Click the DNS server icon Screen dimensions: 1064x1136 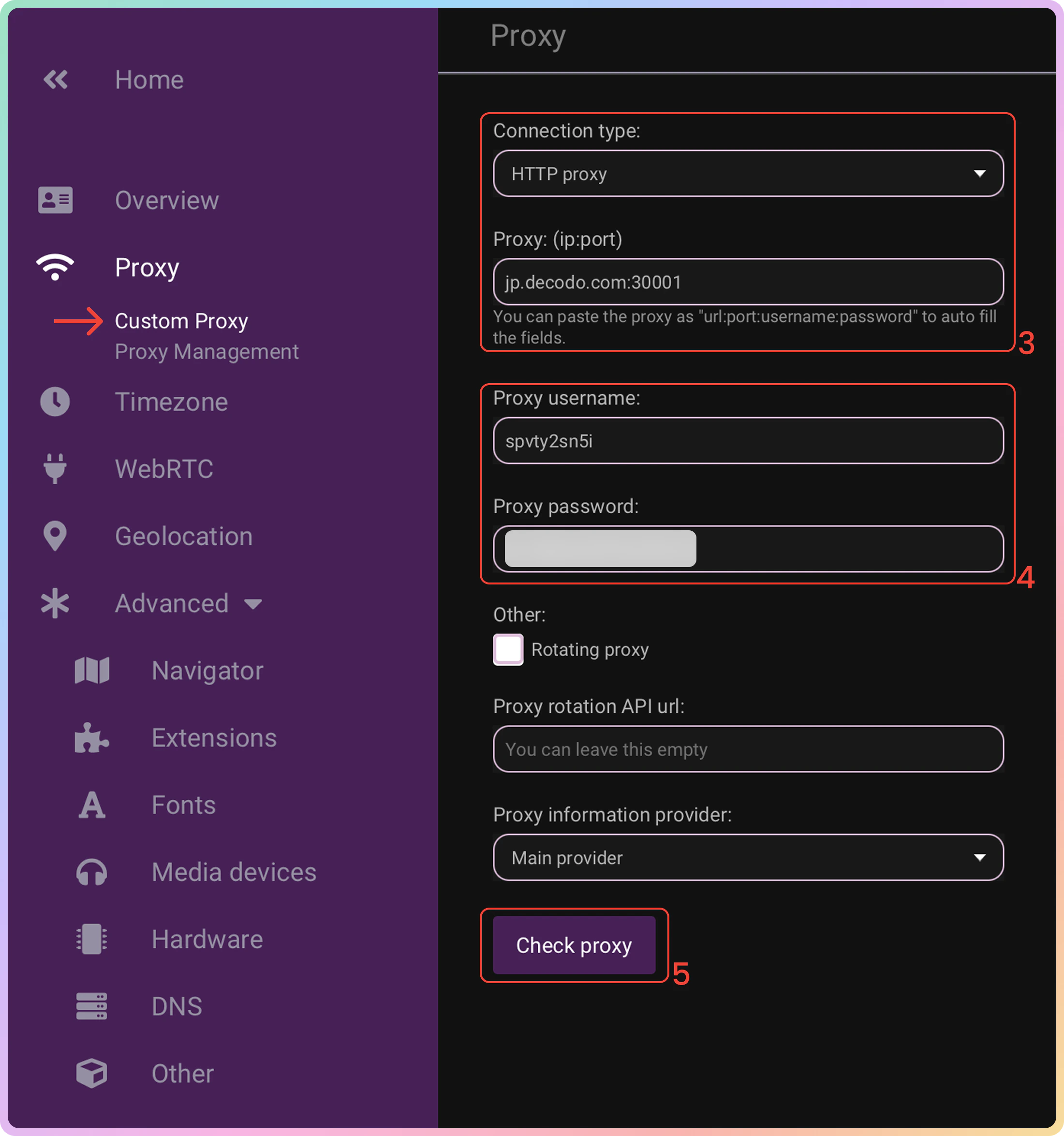91,1006
